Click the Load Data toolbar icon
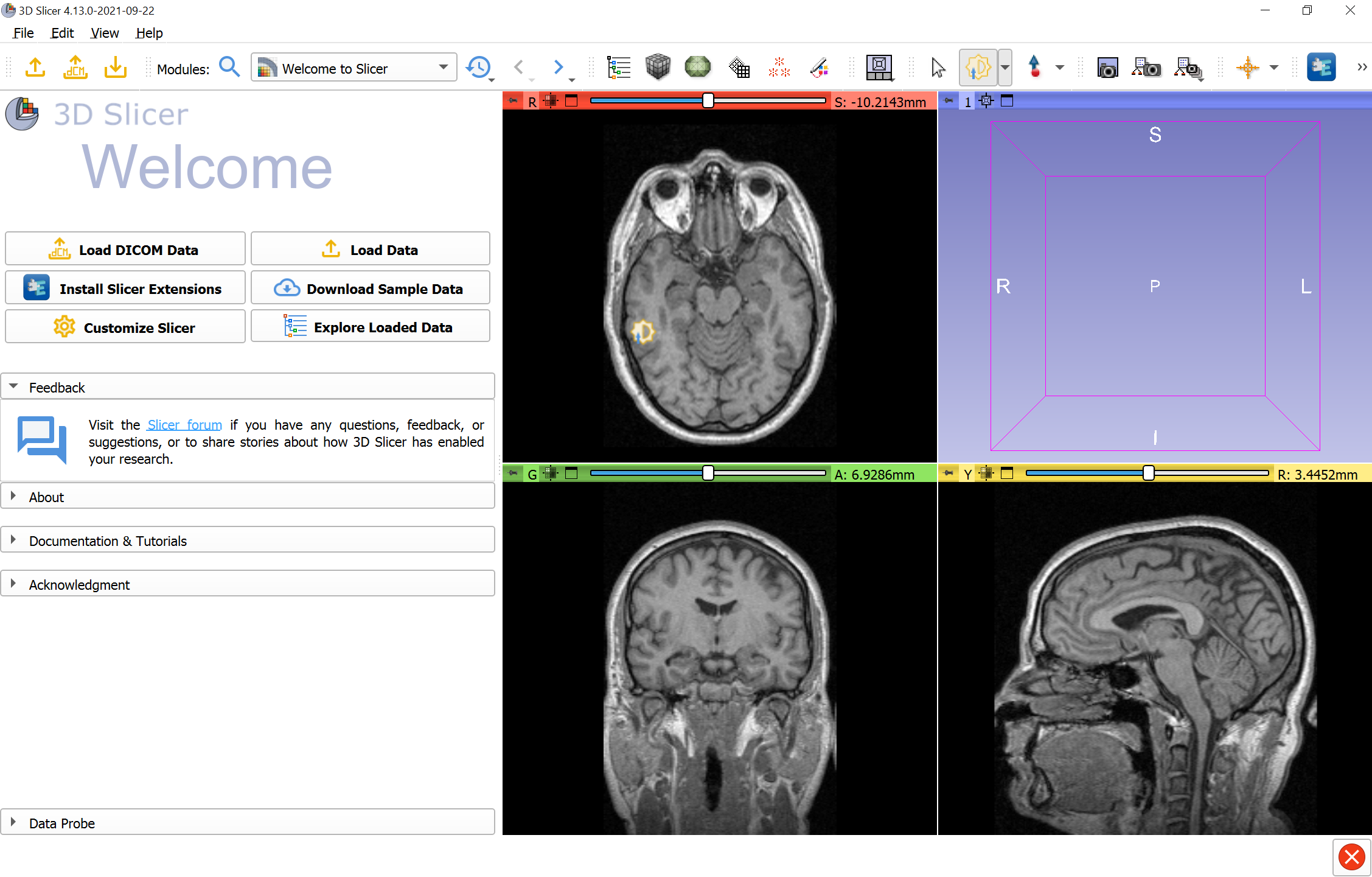This screenshot has width=1372, height=877. click(35, 68)
